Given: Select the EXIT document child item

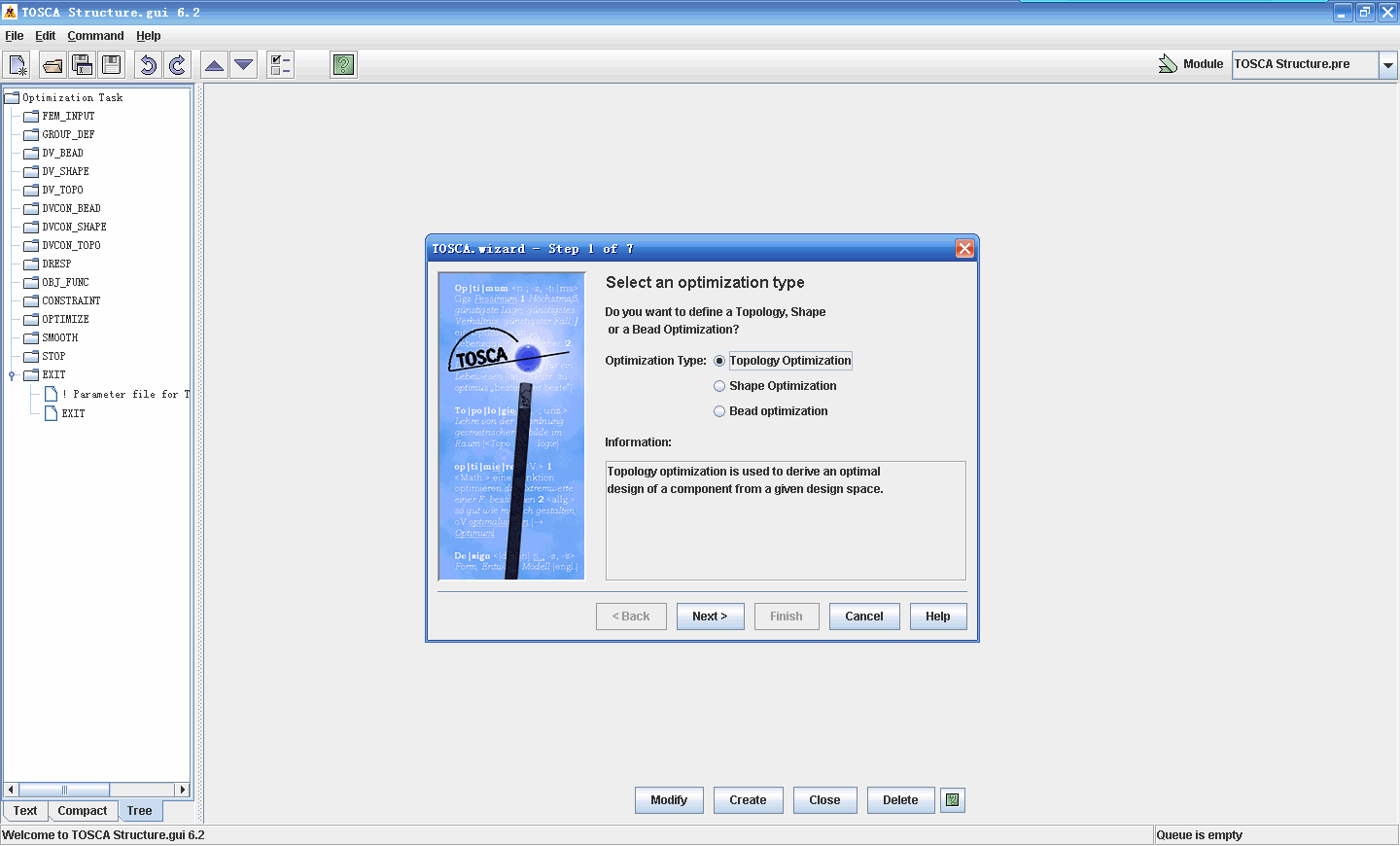Looking at the screenshot, I should click(64, 413).
